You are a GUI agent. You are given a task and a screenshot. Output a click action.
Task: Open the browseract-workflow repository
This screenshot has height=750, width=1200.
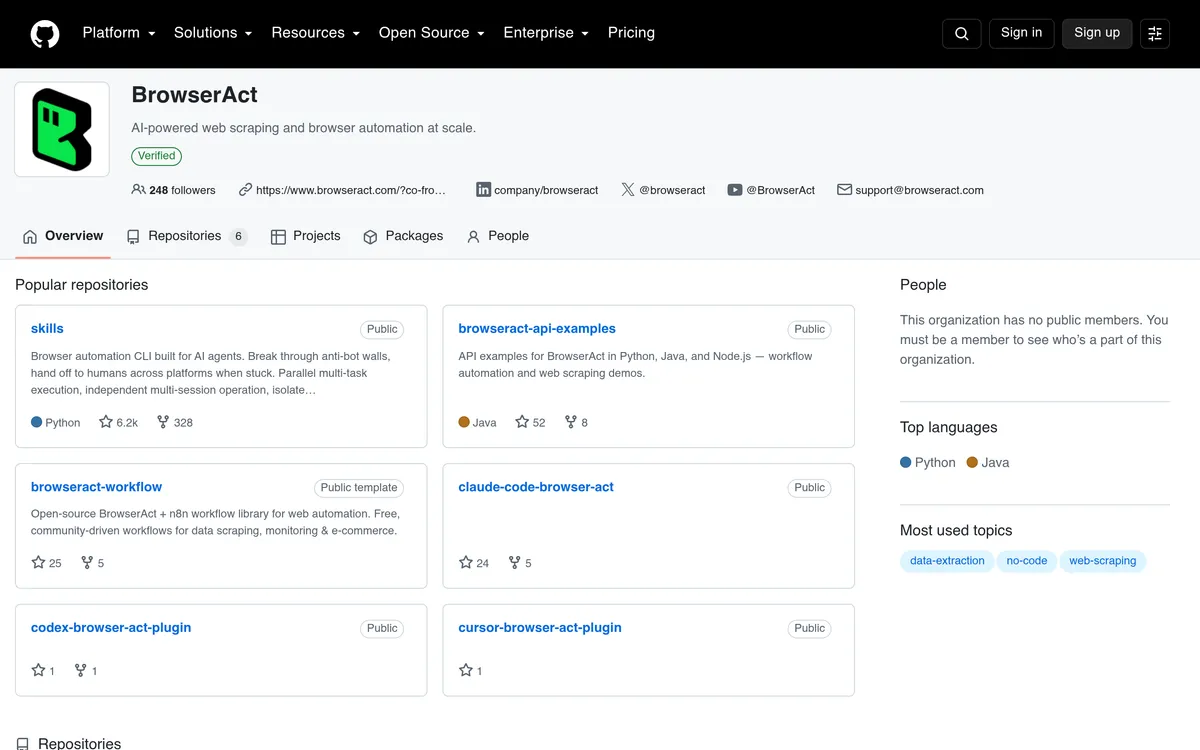coord(96,487)
